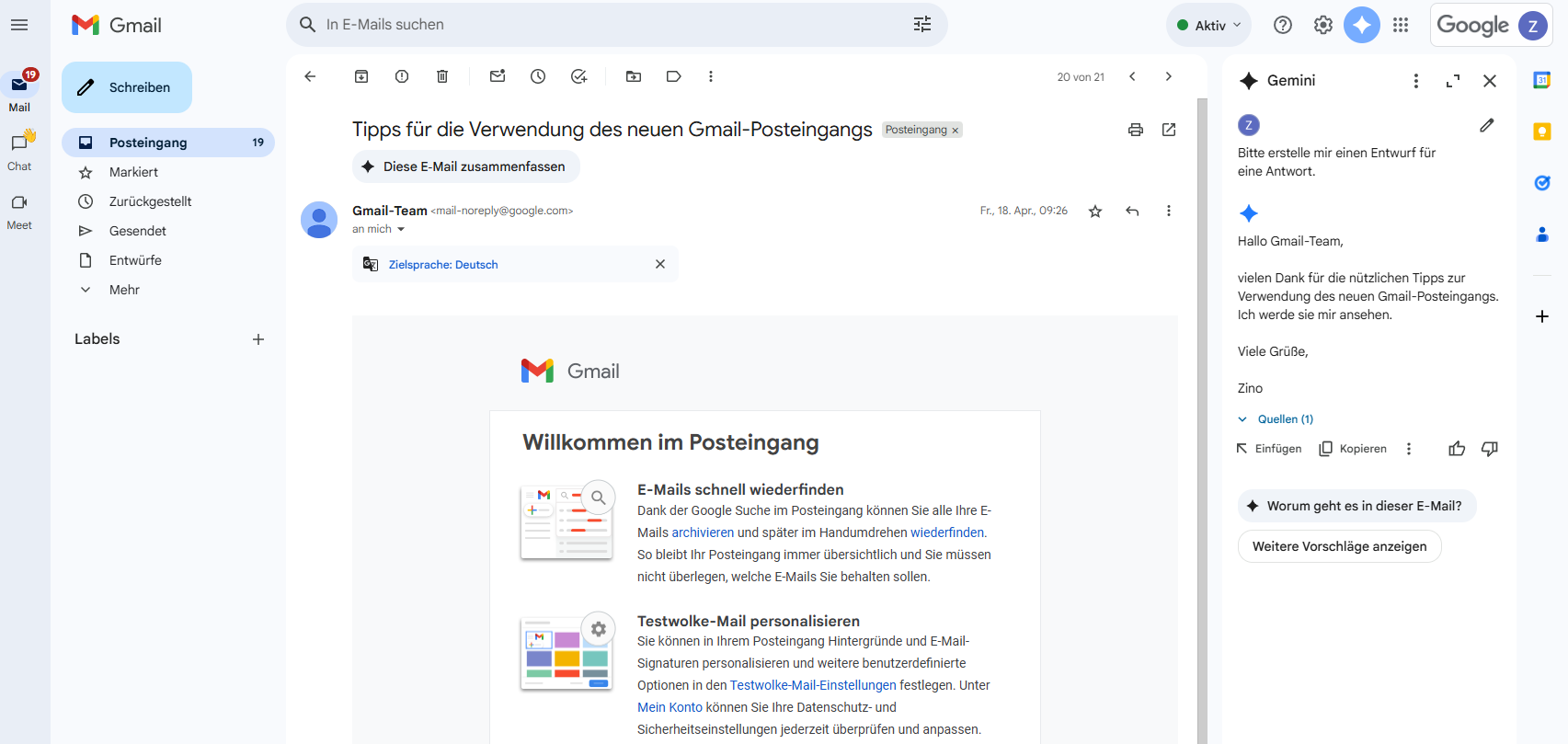The height and width of the screenshot is (744, 1568).
Task: Toggle the Gemini side panel button
Action: click(x=1362, y=25)
